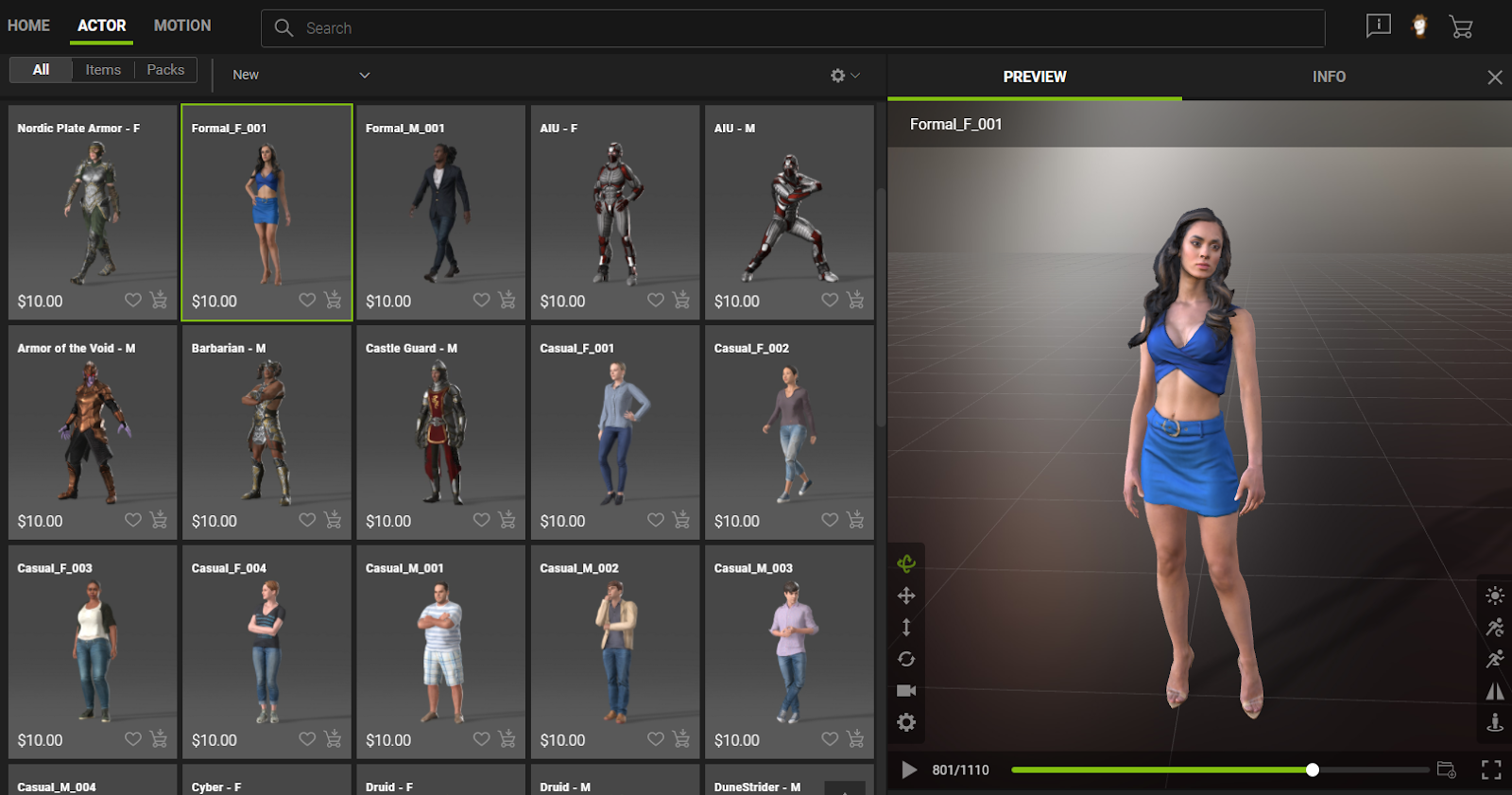This screenshot has width=1512, height=795.
Task: Click the preview timeline scrubber handle
Action: click(1313, 769)
